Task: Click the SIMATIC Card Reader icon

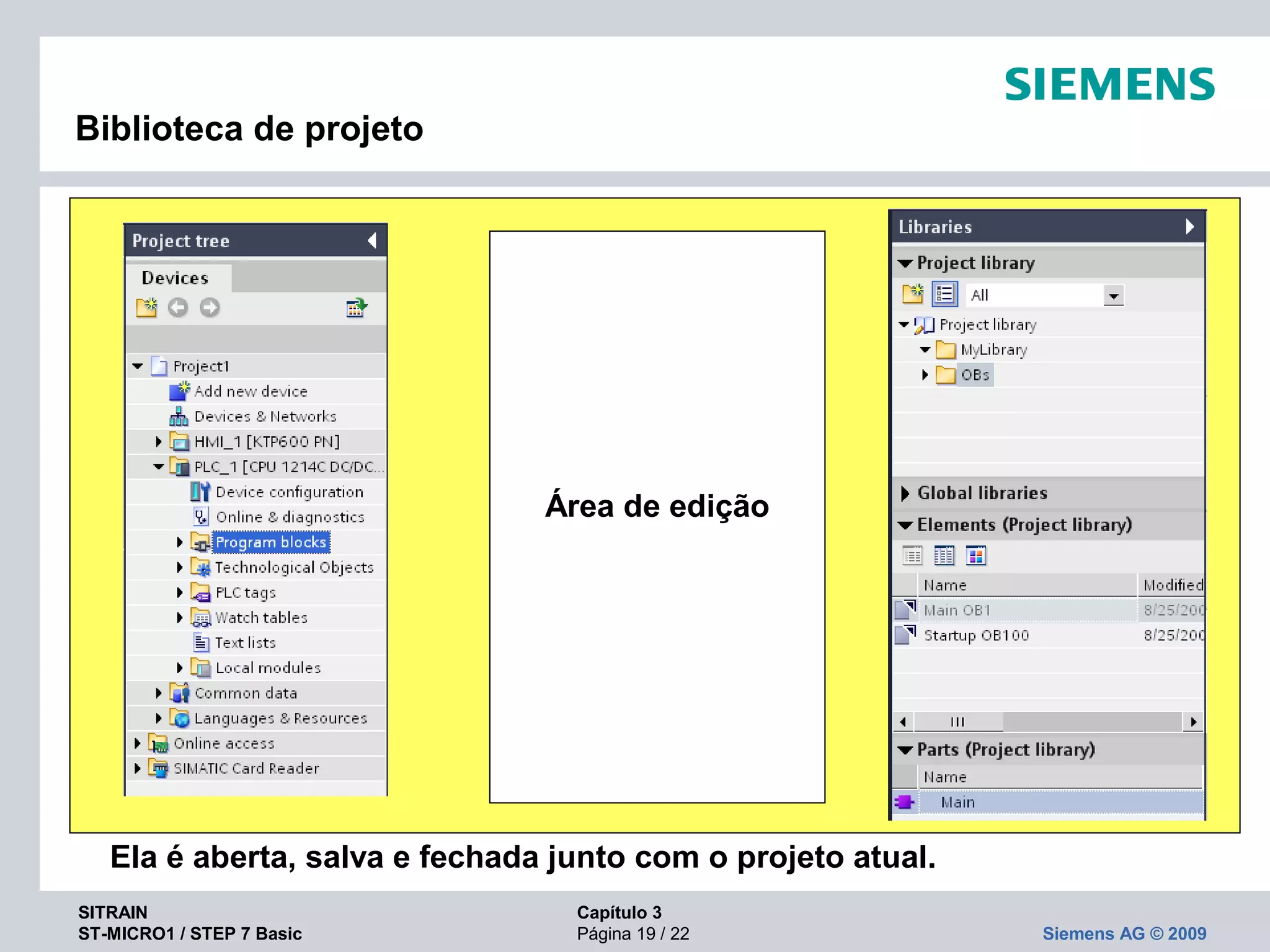Action: [158, 769]
